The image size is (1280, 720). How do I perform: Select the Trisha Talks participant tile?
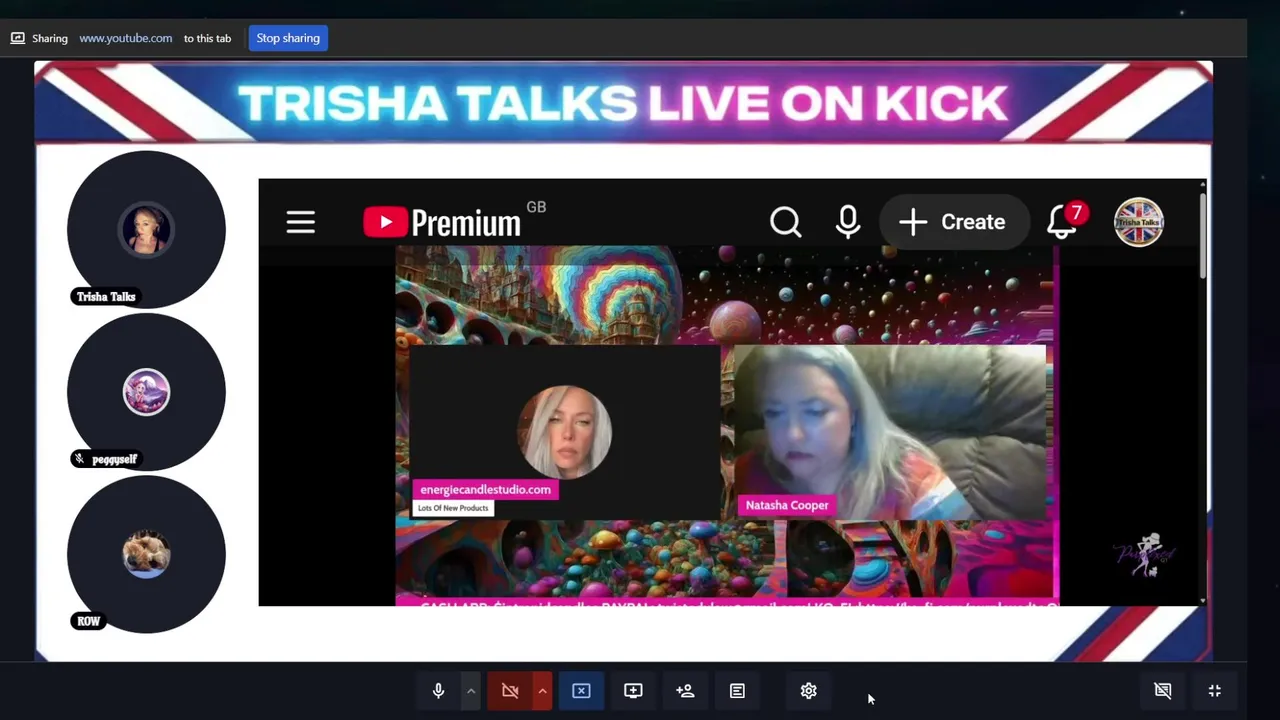pyautogui.click(x=146, y=230)
